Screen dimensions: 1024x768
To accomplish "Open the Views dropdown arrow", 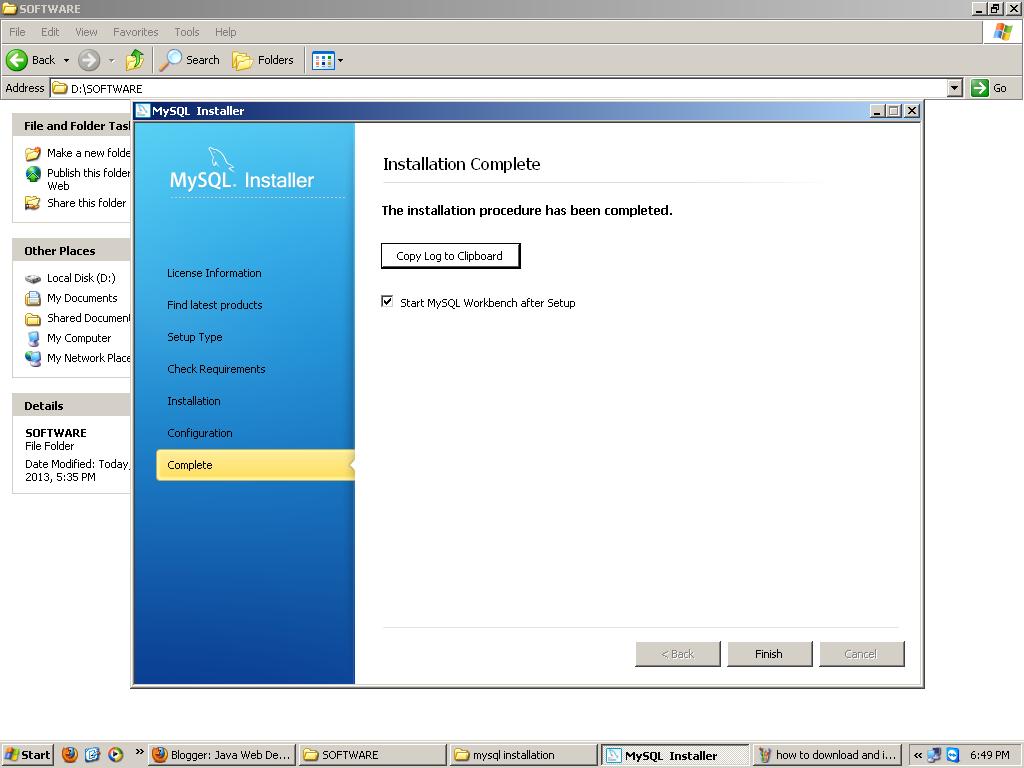I will [x=340, y=60].
